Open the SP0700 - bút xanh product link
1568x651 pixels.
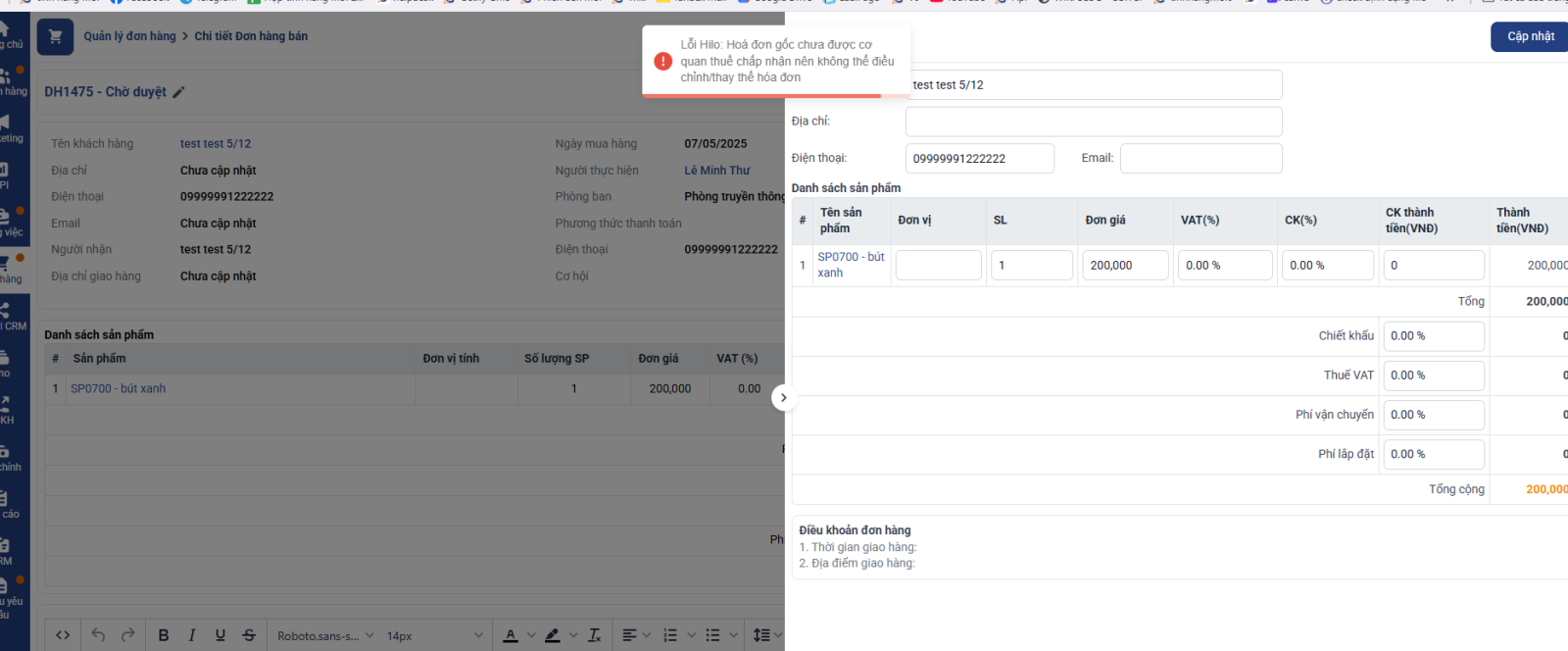click(x=118, y=389)
